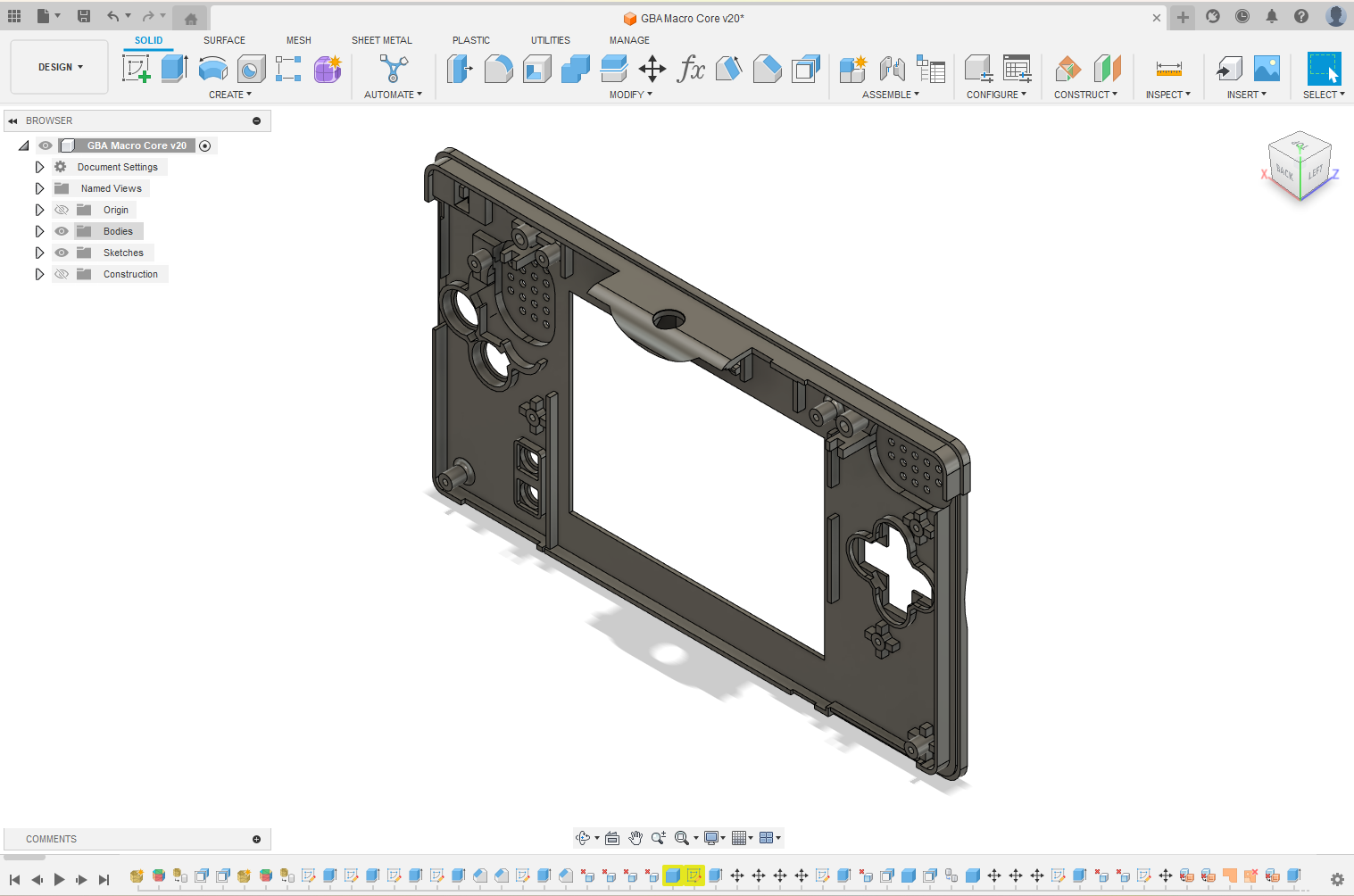Click the Insert Derive icon
Screen dimensions: 1354x896
pyautogui.click(x=1229, y=69)
